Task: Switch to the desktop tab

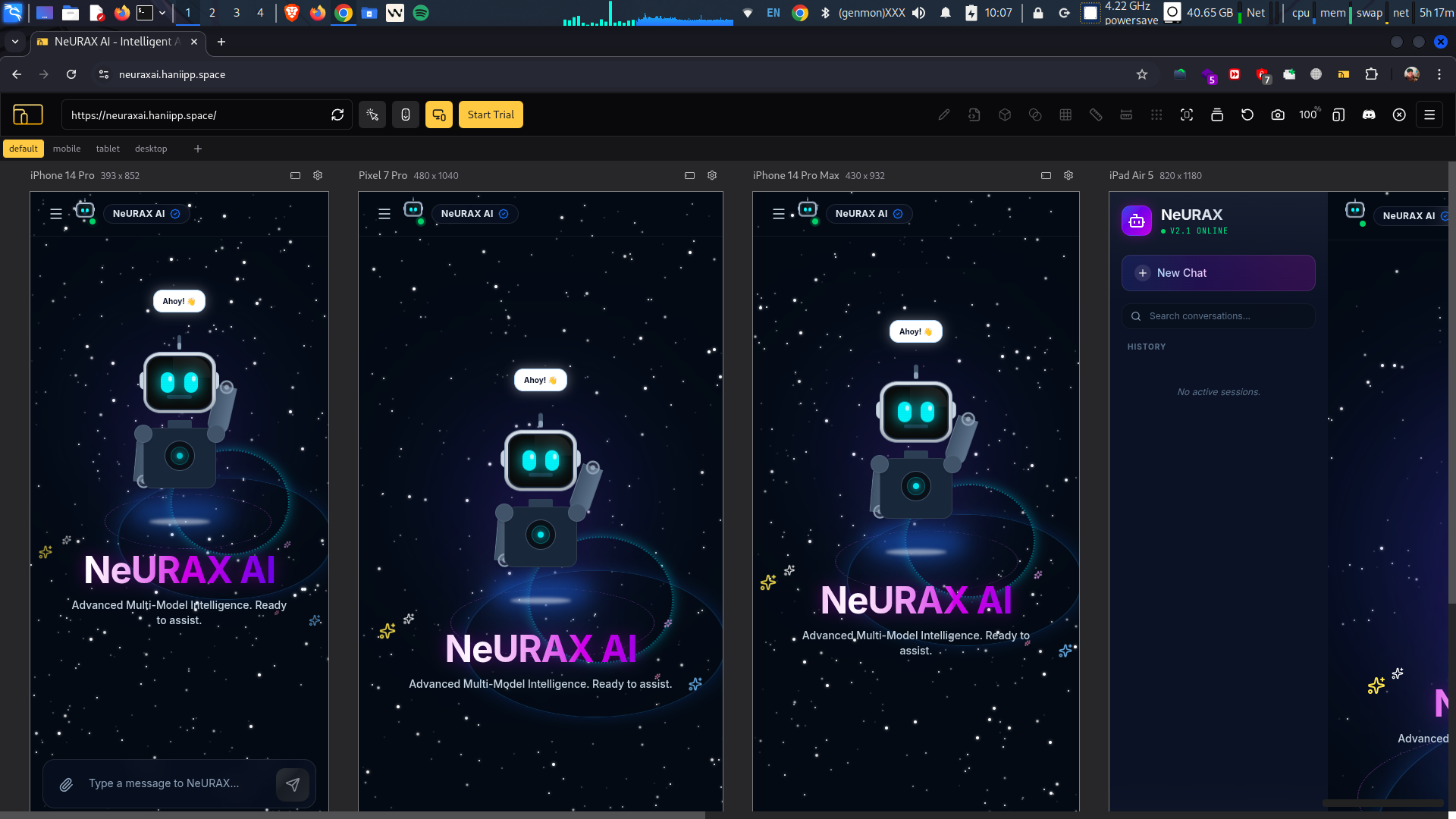Action: pyautogui.click(x=151, y=149)
